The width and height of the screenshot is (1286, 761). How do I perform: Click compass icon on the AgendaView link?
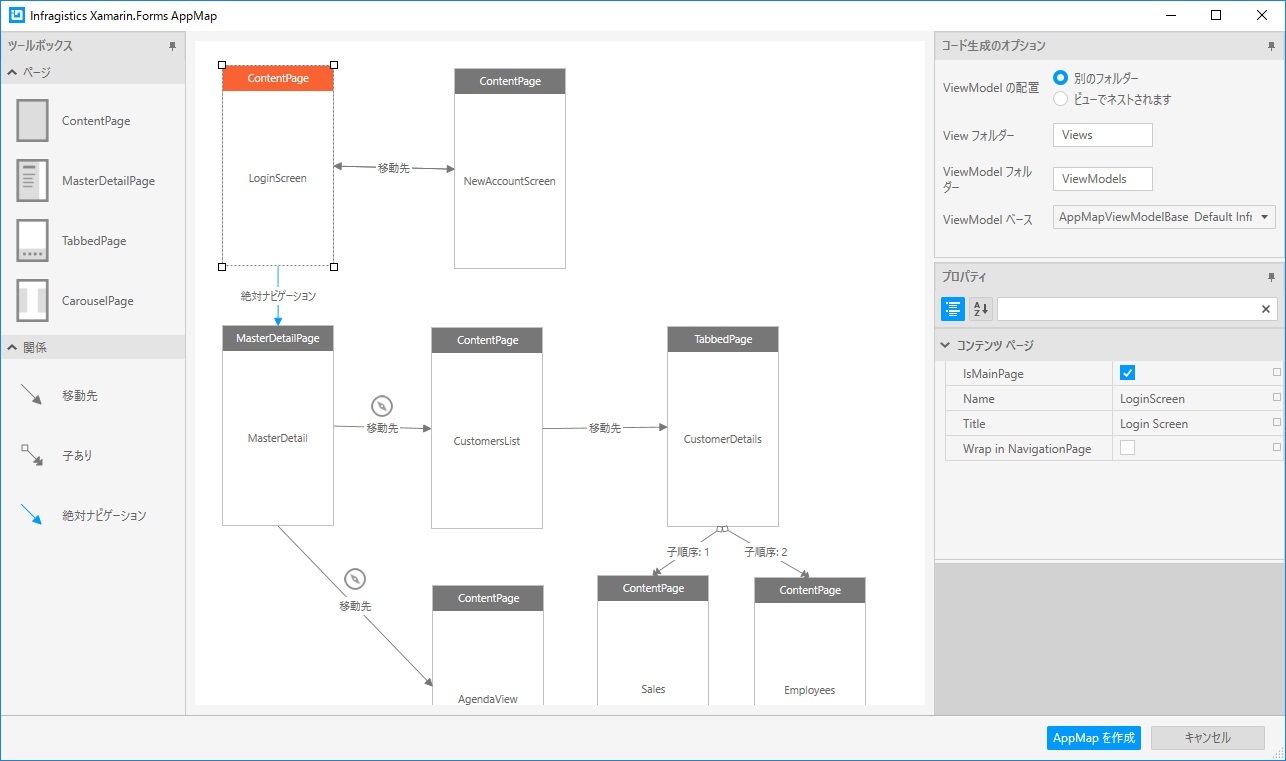click(x=355, y=579)
